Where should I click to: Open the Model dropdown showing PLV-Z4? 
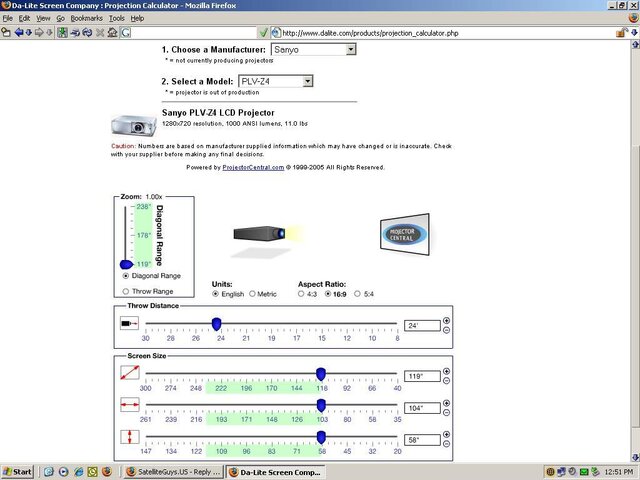click(276, 81)
